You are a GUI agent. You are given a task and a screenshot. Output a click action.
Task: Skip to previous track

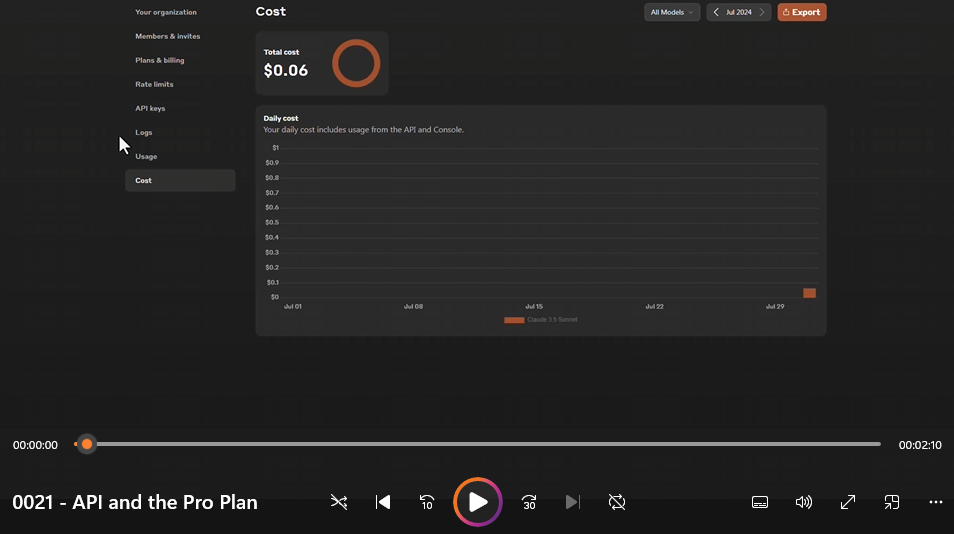coord(383,502)
